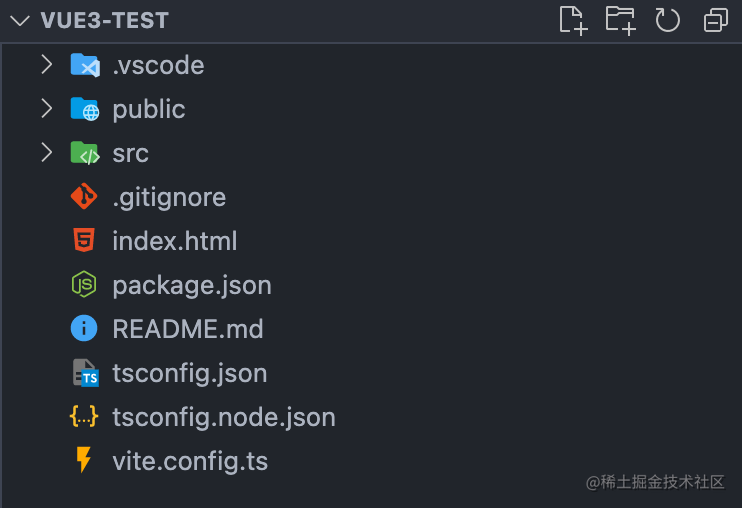Select the src folder name

pyautogui.click(x=130, y=154)
